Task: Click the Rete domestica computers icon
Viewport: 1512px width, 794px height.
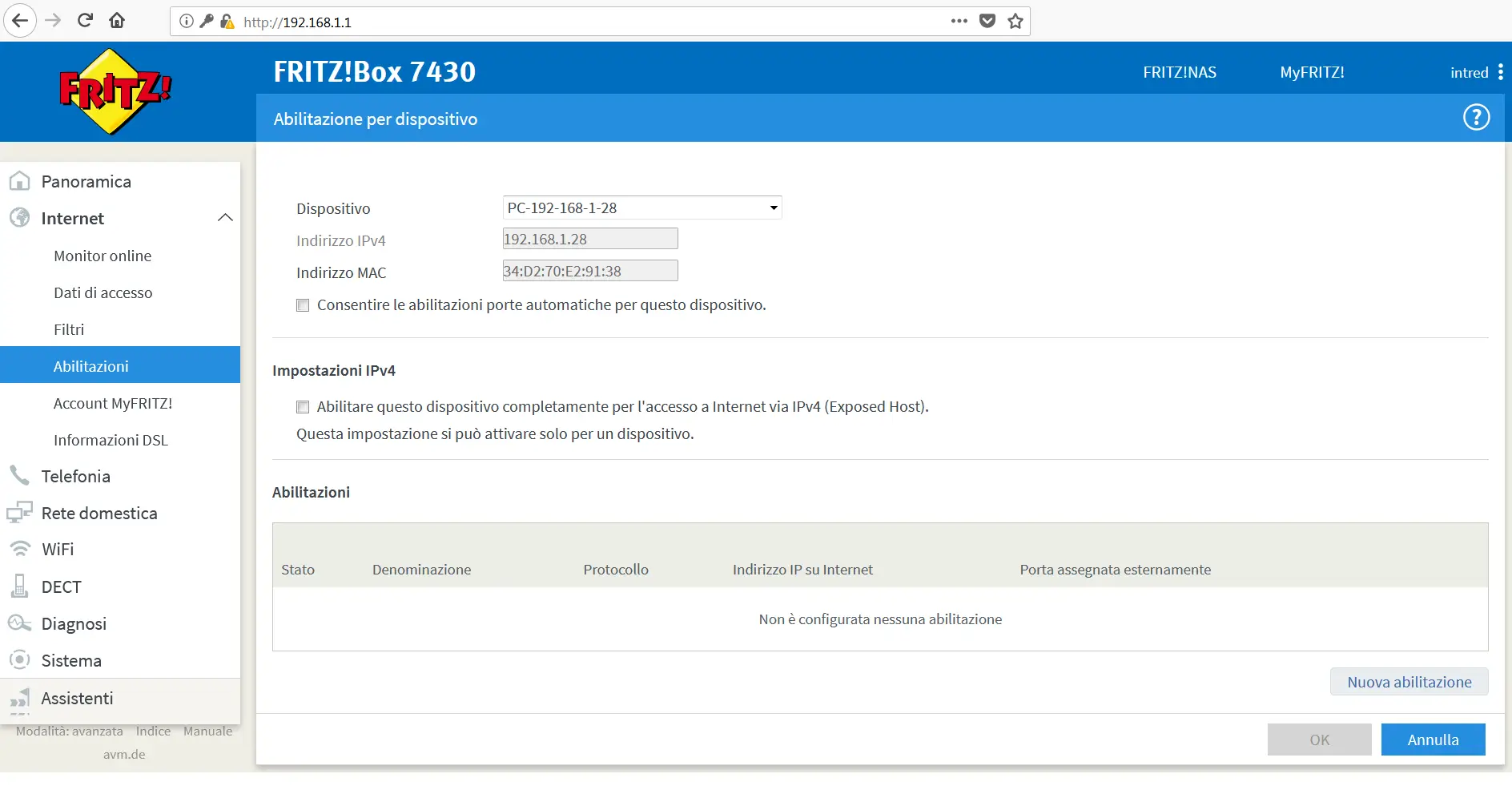Action: click(x=19, y=512)
